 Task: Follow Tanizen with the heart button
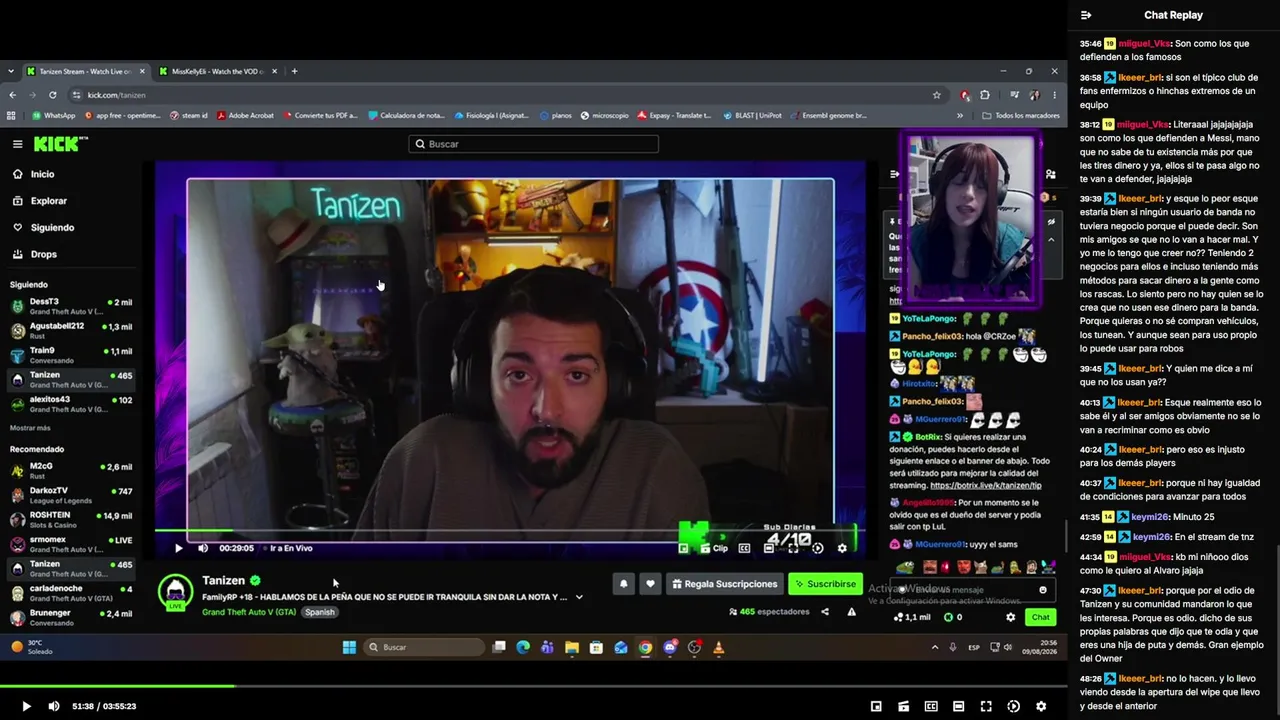coord(650,584)
